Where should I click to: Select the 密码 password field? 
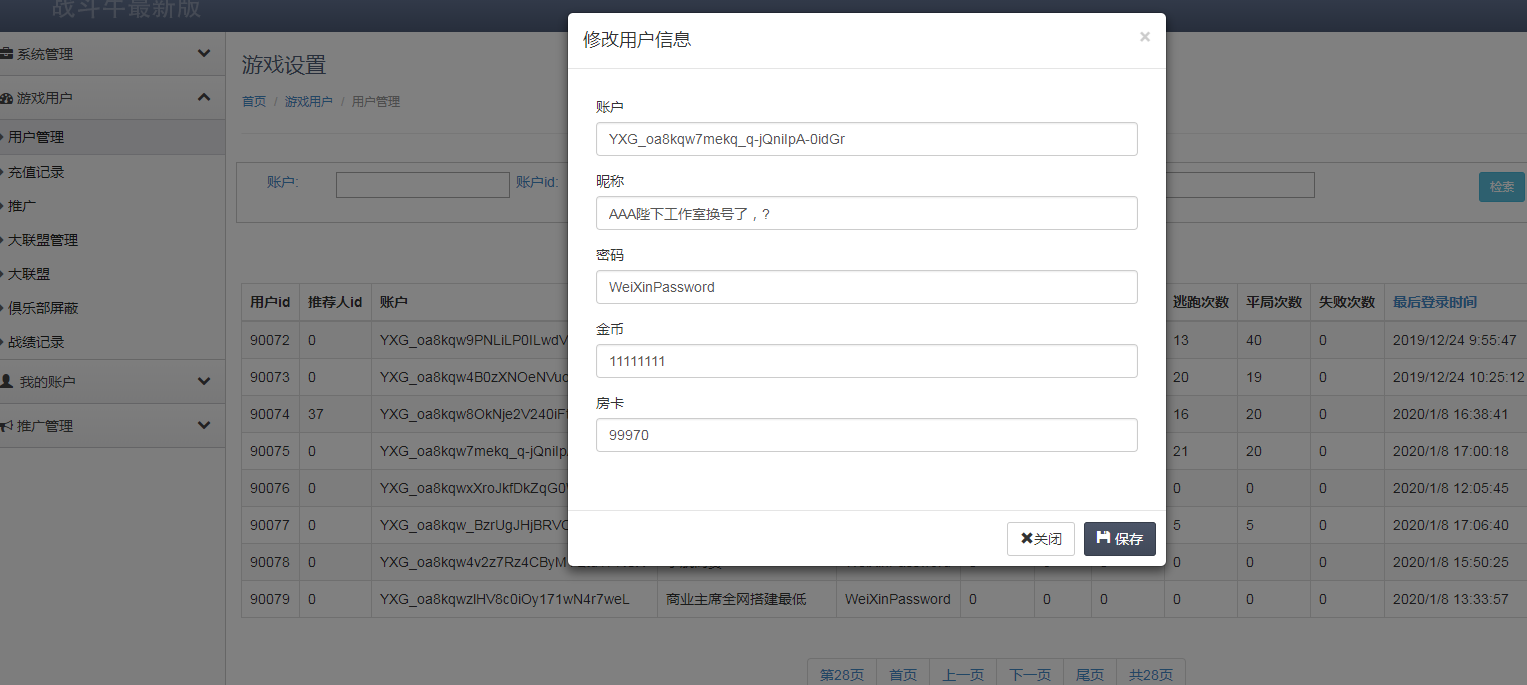(x=866, y=287)
